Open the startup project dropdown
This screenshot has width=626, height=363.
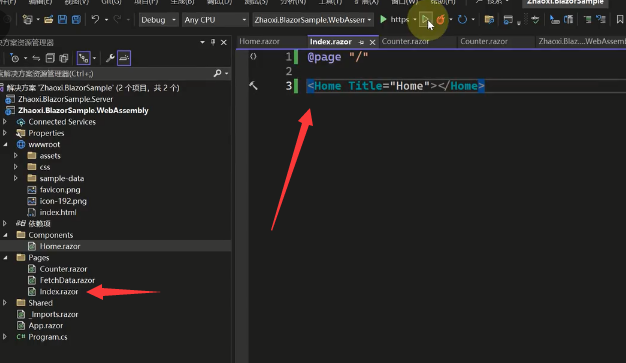tap(313, 20)
